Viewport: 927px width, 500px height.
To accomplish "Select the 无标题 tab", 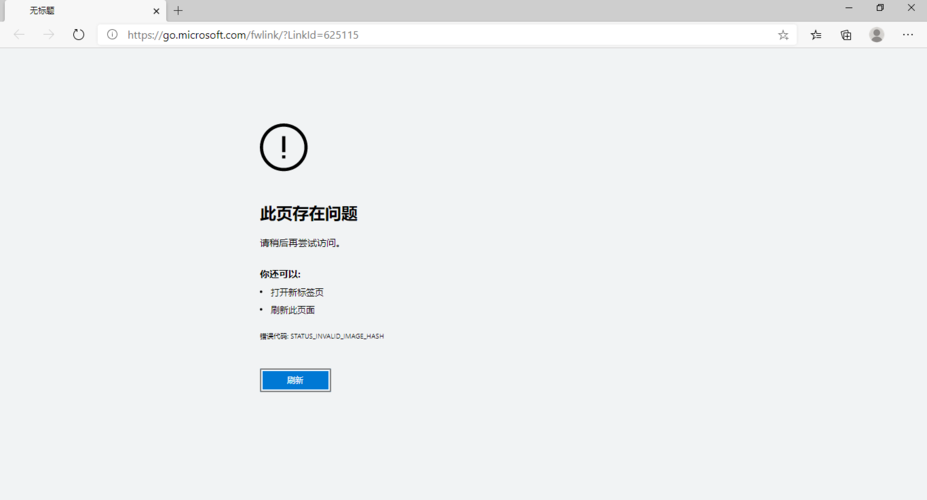I will (x=85, y=11).
